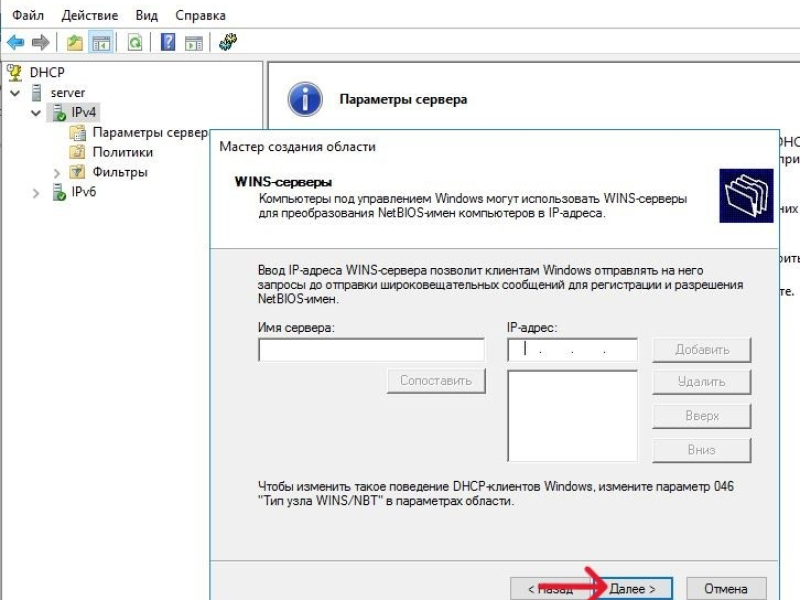The width and height of the screenshot is (800, 600).
Task: Click the blue Back arrow in the toolbar
Action: tap(16, 42)
